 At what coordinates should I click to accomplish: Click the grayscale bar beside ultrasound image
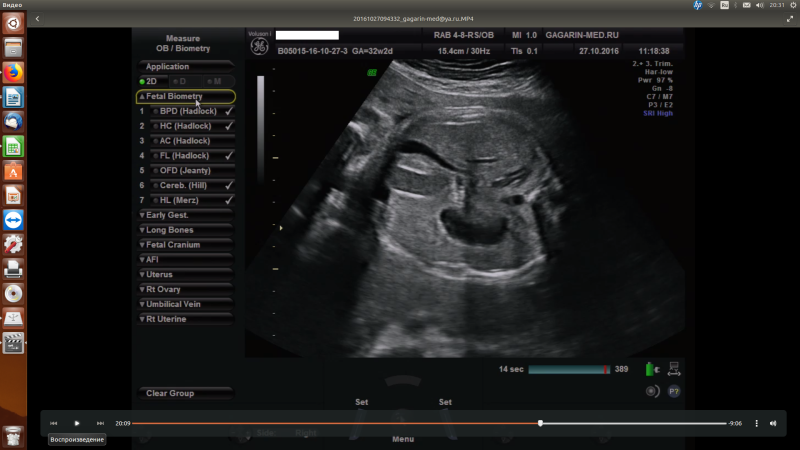tap(261, 128)
